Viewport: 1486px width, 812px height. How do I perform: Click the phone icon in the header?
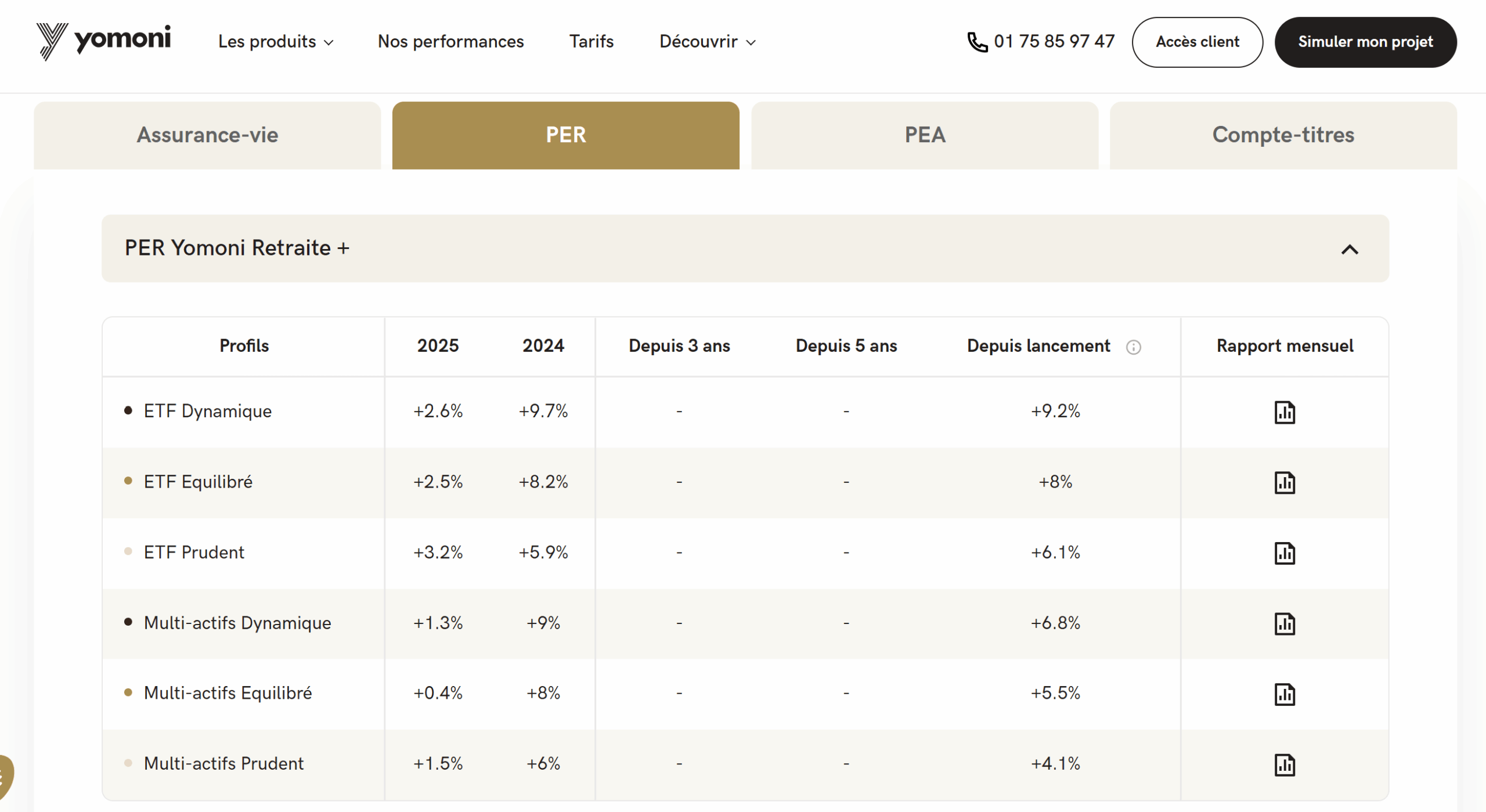coord(978,42)
